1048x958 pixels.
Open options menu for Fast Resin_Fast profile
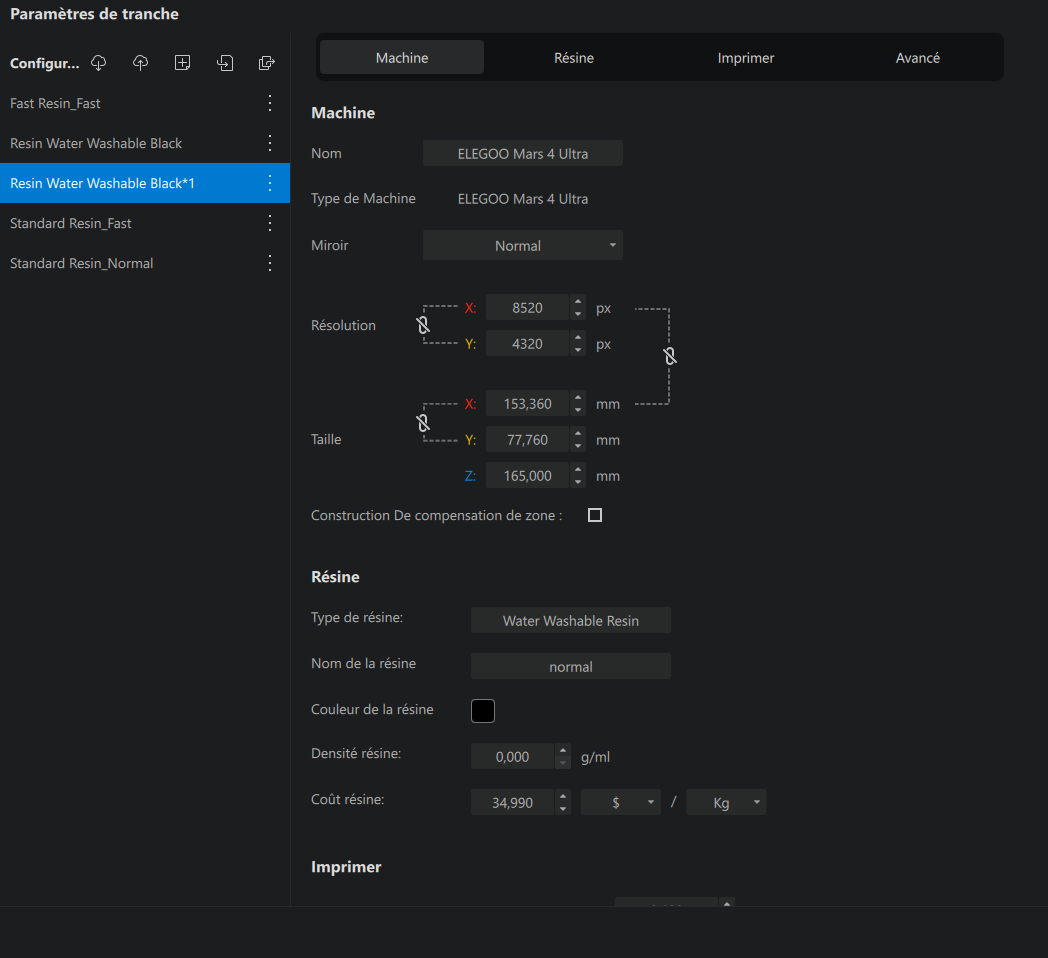click(270, 103)
